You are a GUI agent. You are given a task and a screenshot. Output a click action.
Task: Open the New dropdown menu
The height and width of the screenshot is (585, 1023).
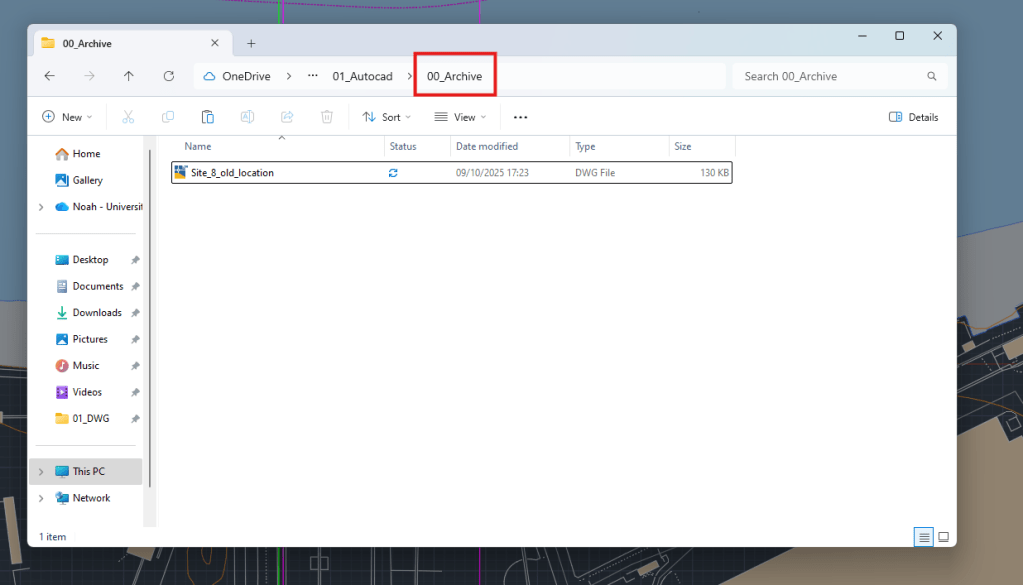(67, 117)
